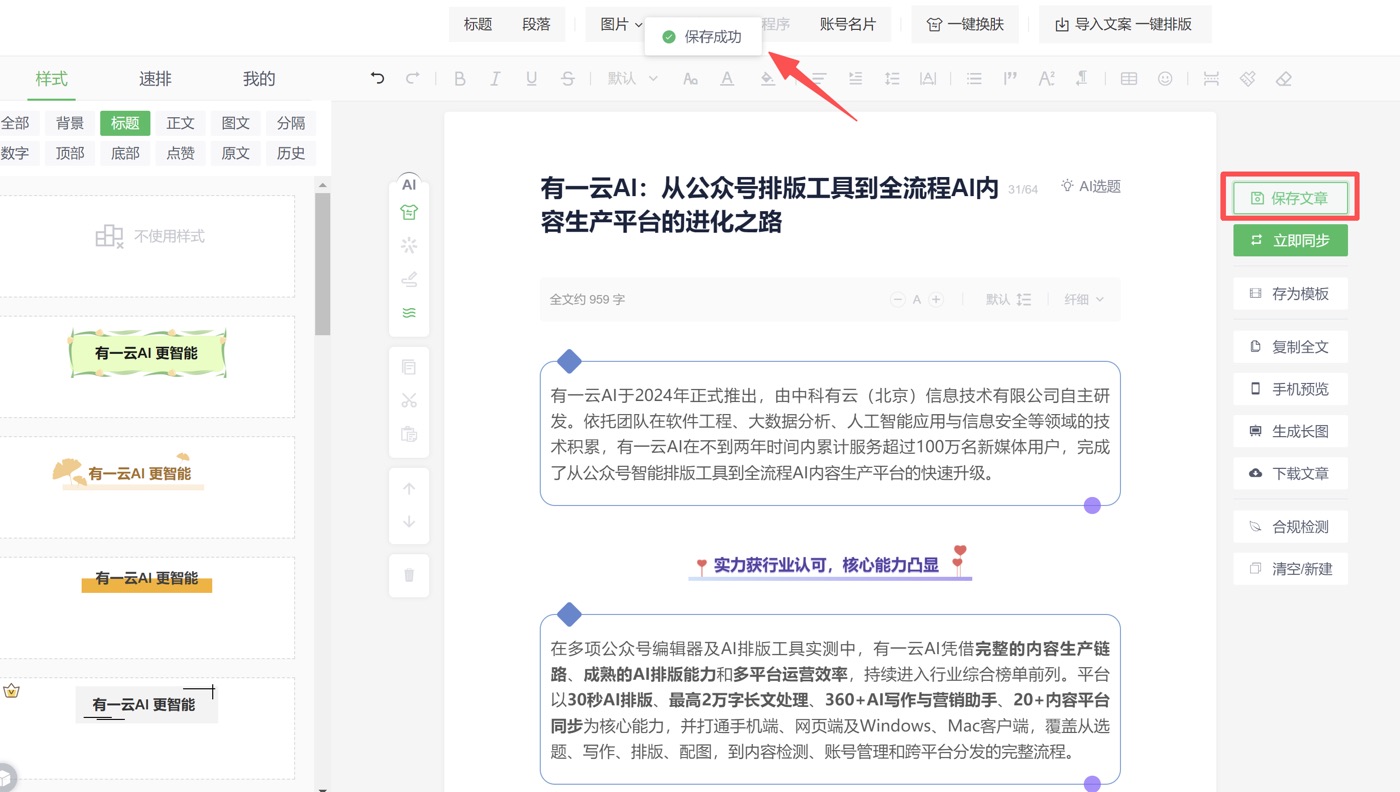Open the 纤细 style dropdown
The height and width of the screenshot is (792, 1400).
[x=1084, y=299]
